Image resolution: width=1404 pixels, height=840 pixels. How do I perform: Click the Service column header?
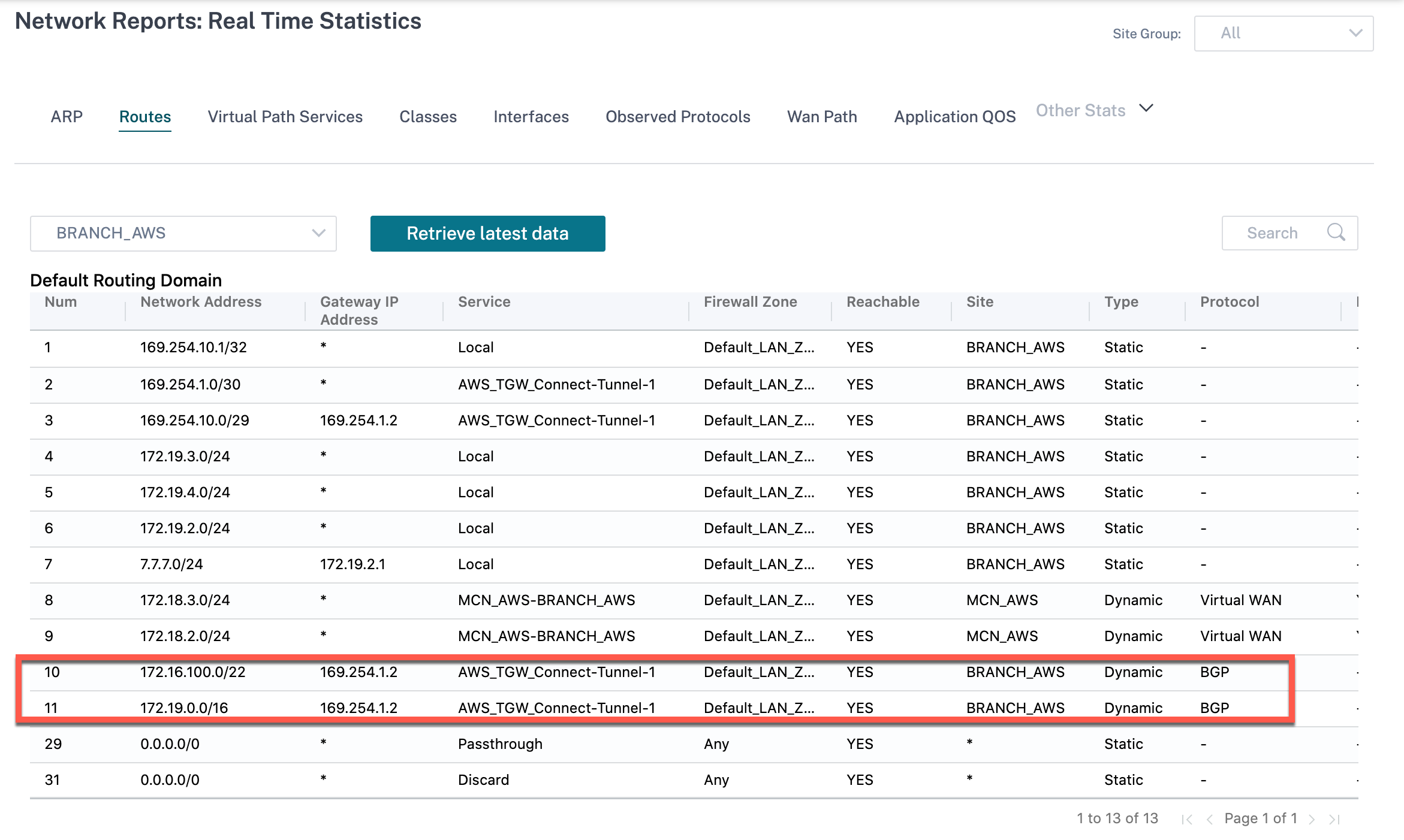pos(484,301)
